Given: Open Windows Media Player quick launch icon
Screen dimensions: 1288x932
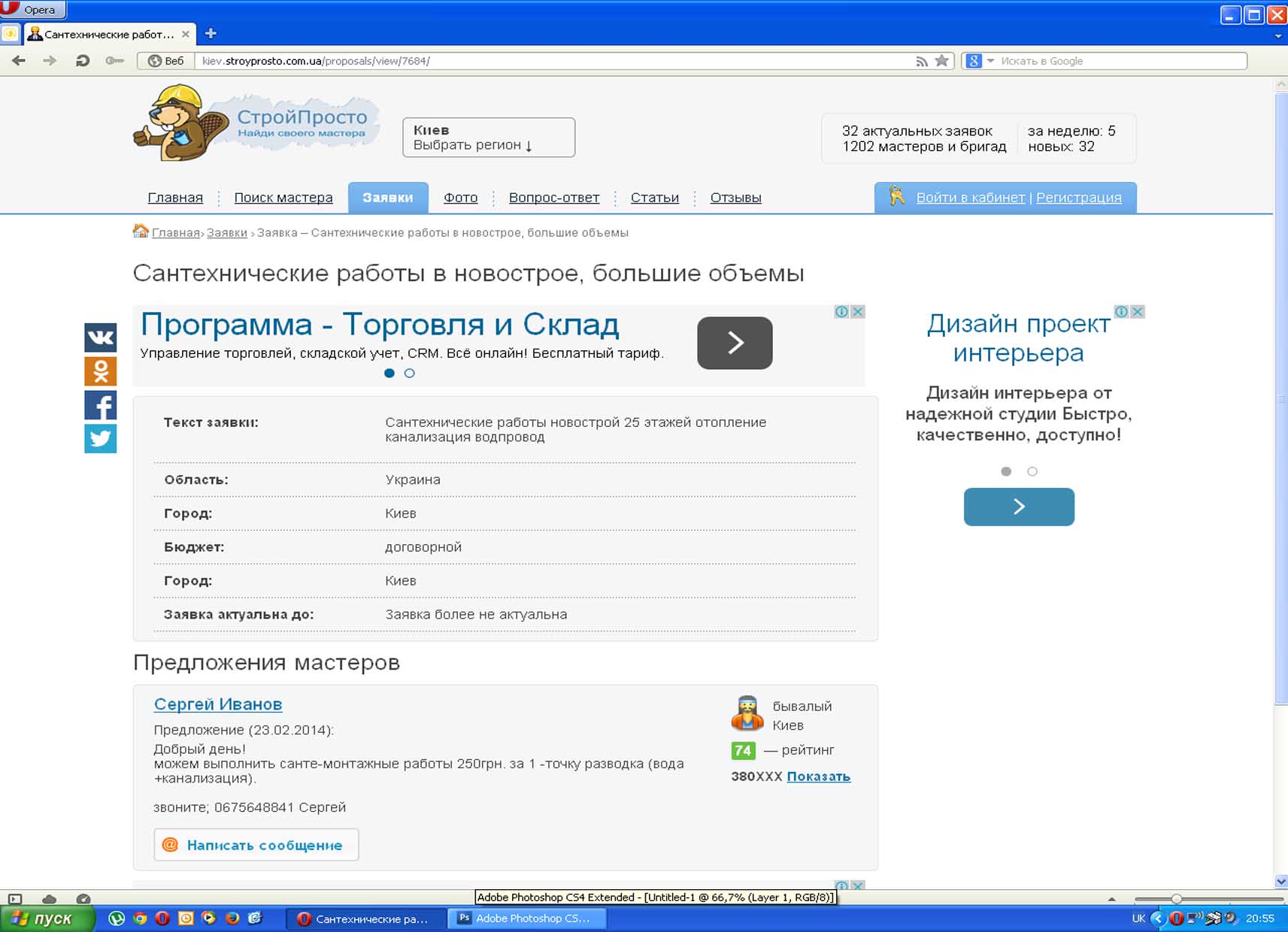Looking at the screenshot, I should point(209,918).
